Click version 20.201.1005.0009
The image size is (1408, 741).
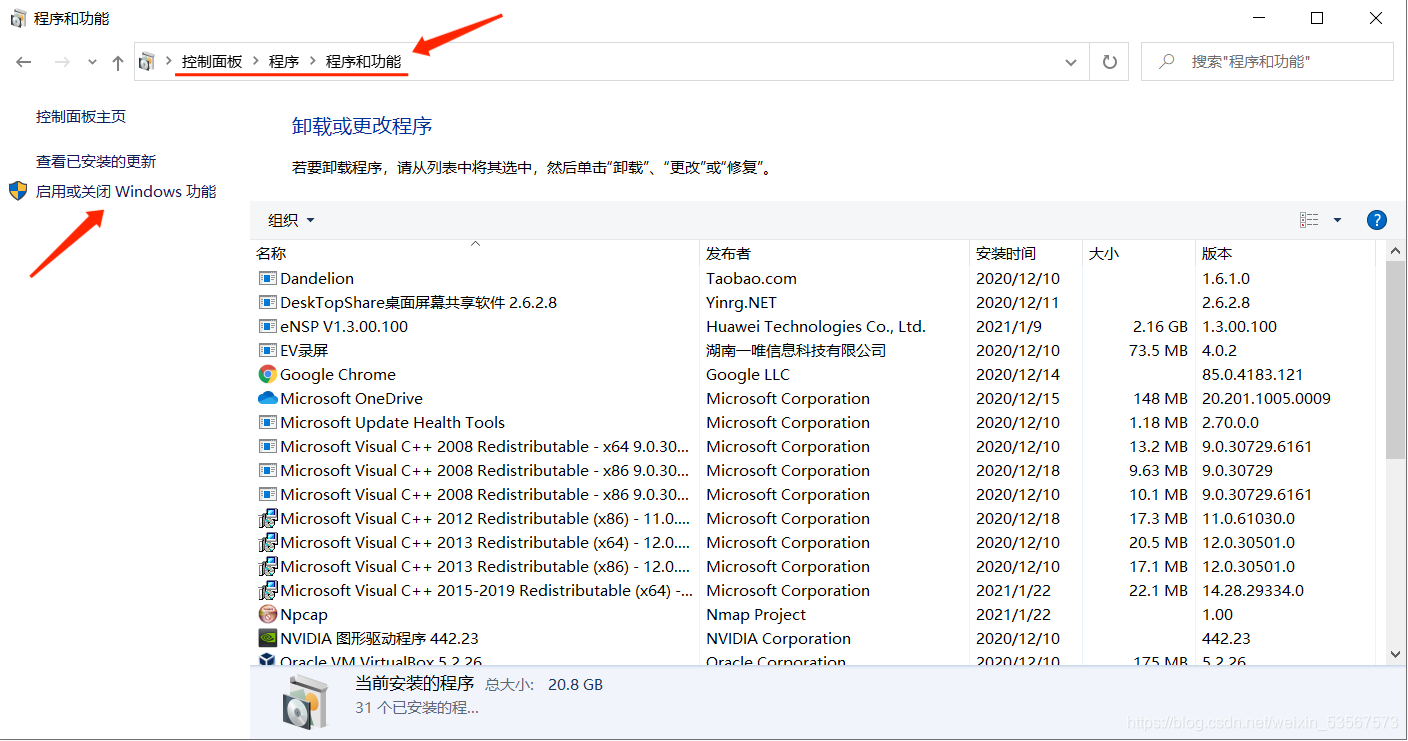pos(1266,398)
